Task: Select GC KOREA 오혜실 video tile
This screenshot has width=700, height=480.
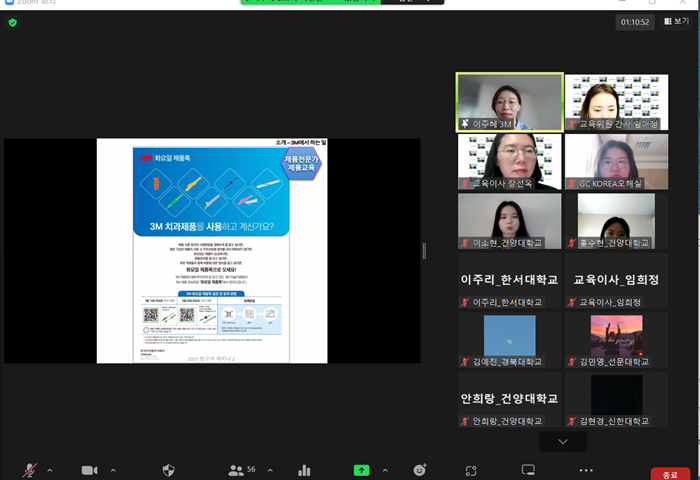Action: pyautogui.click(x=617, y=162)
